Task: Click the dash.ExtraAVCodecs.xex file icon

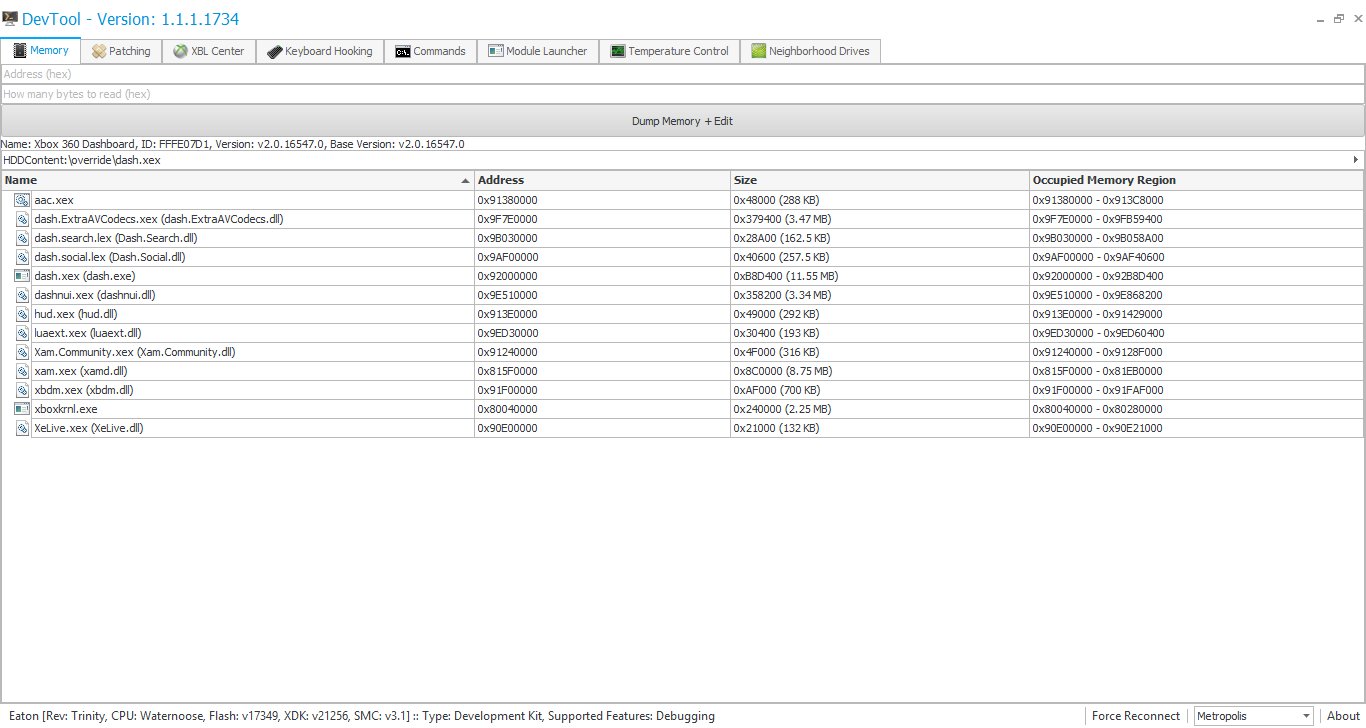Action: (22, 219)
